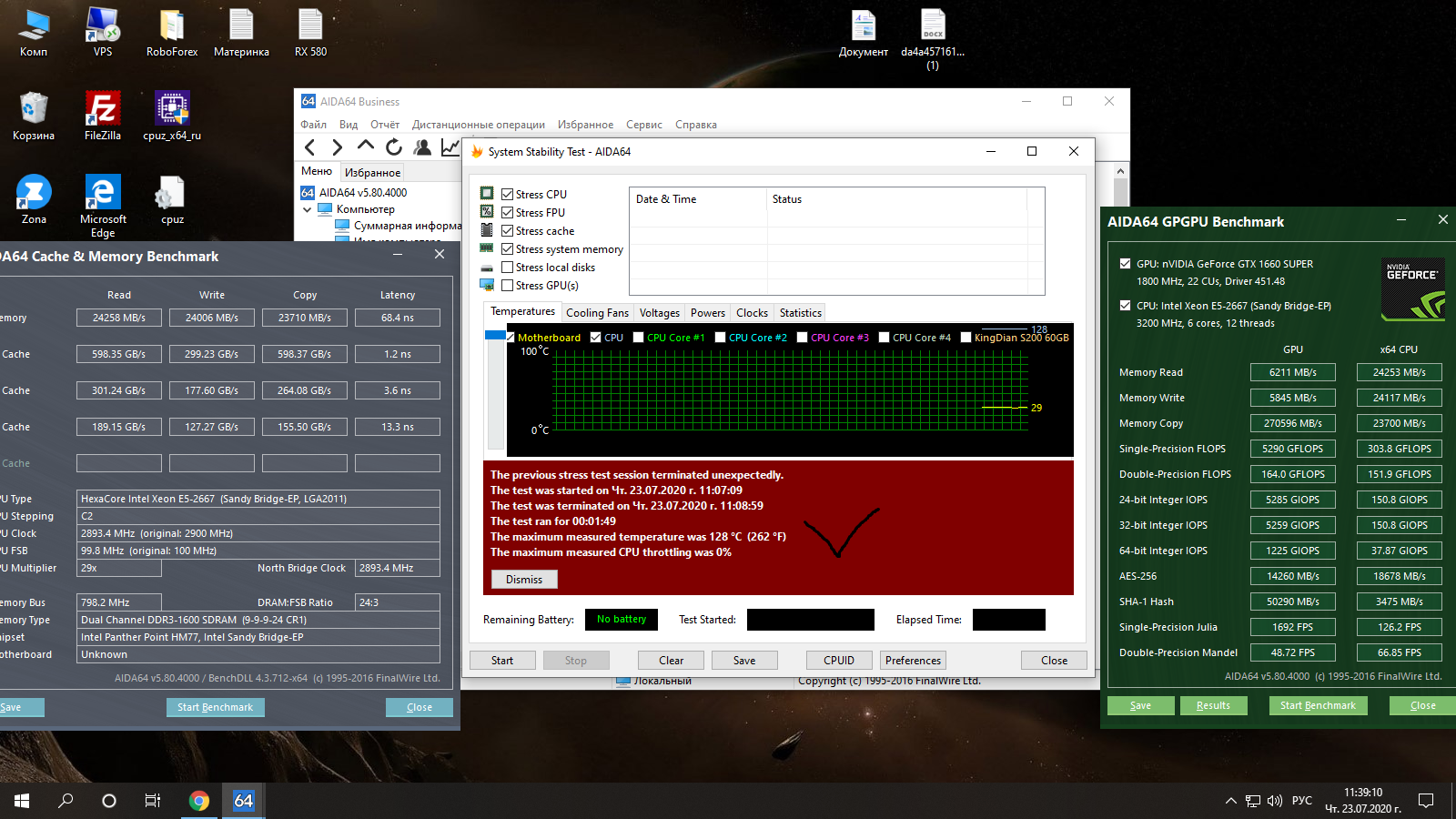Open taskbar Search
Image resolution: width=1456 pixels, height=819 pixels.
[66, 801]
